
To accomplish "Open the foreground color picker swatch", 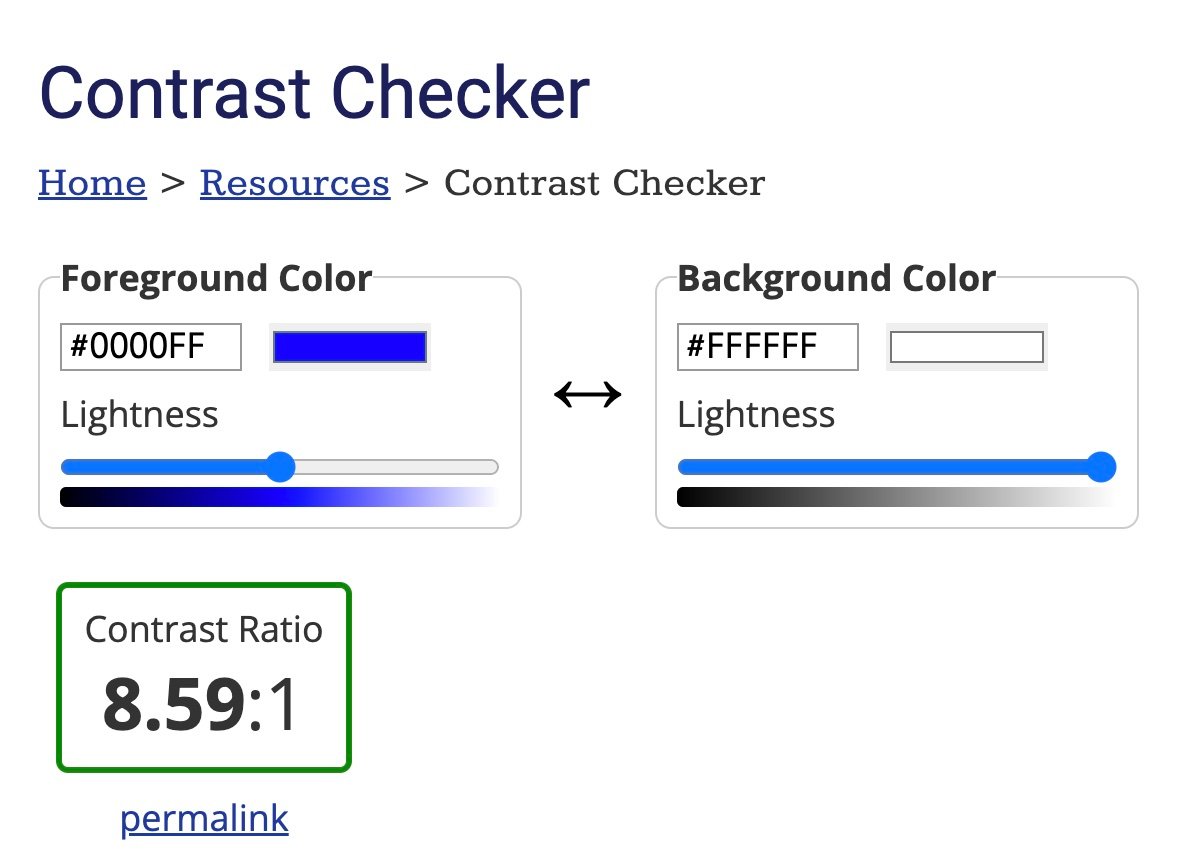I will [351, 345].
